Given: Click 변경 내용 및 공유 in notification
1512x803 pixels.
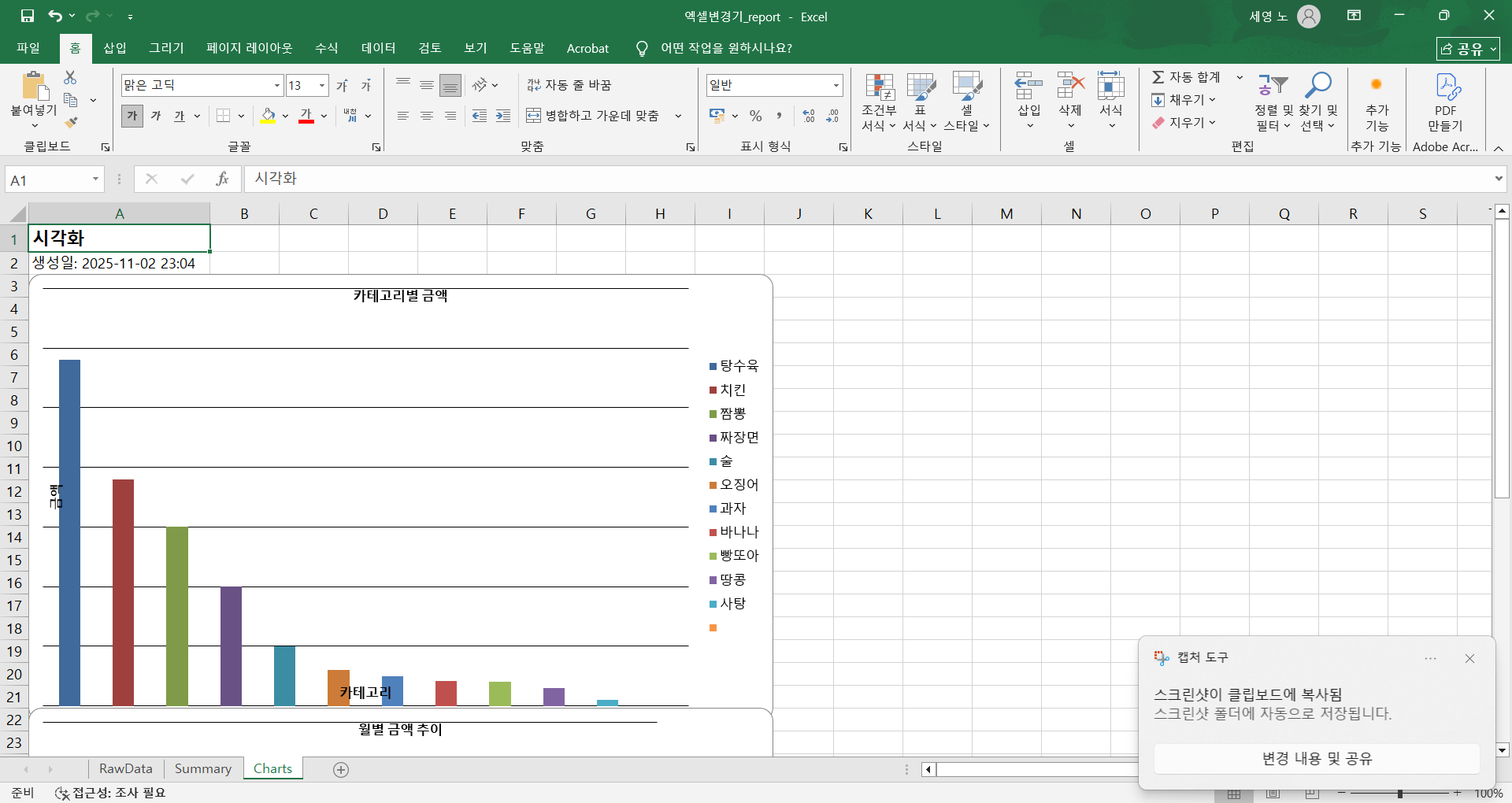Looking at the screenshot, I should [1317, 758].
